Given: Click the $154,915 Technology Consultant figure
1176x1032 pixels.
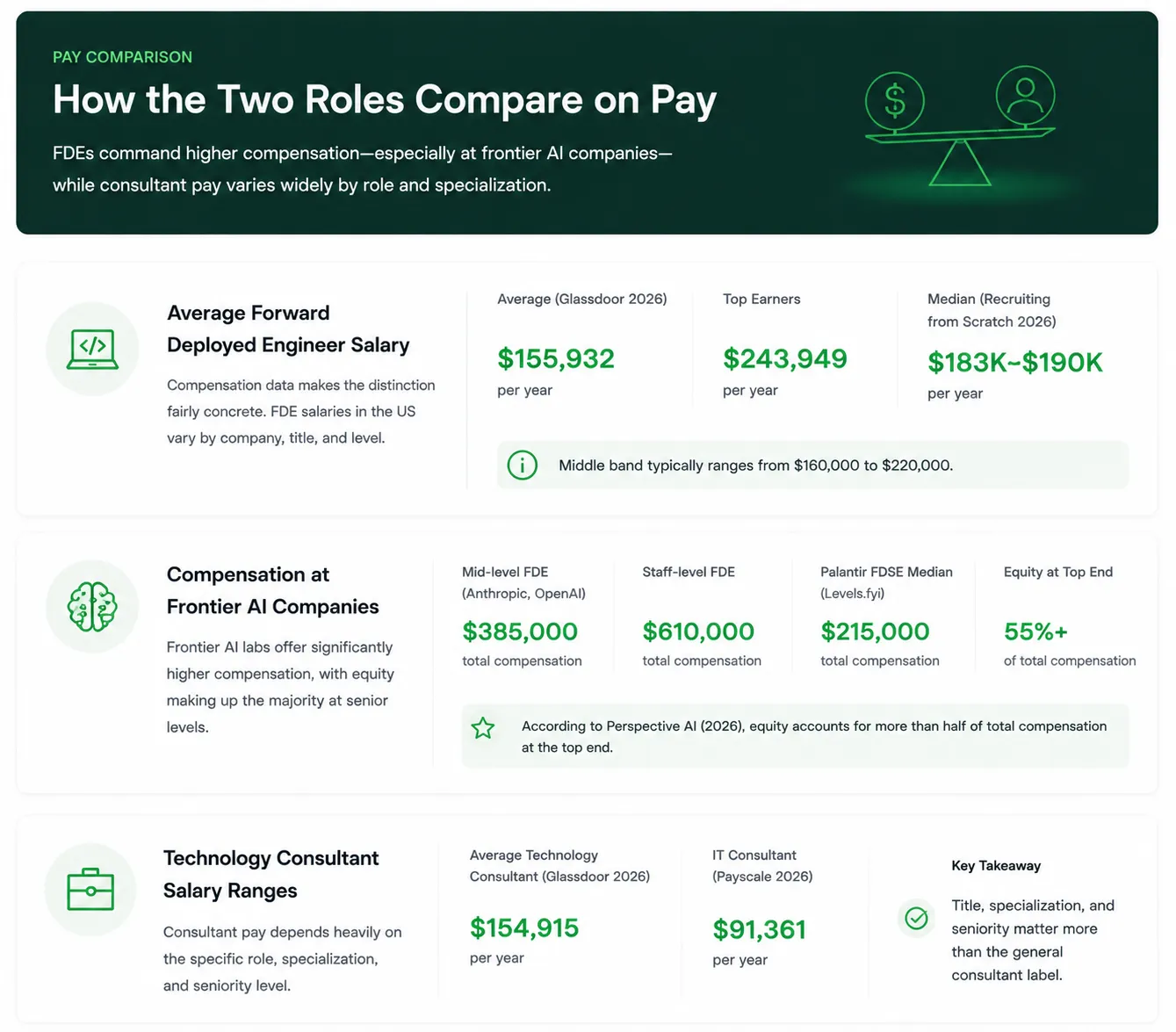Looking at the screenshot, I should click(x=524, y=927).
